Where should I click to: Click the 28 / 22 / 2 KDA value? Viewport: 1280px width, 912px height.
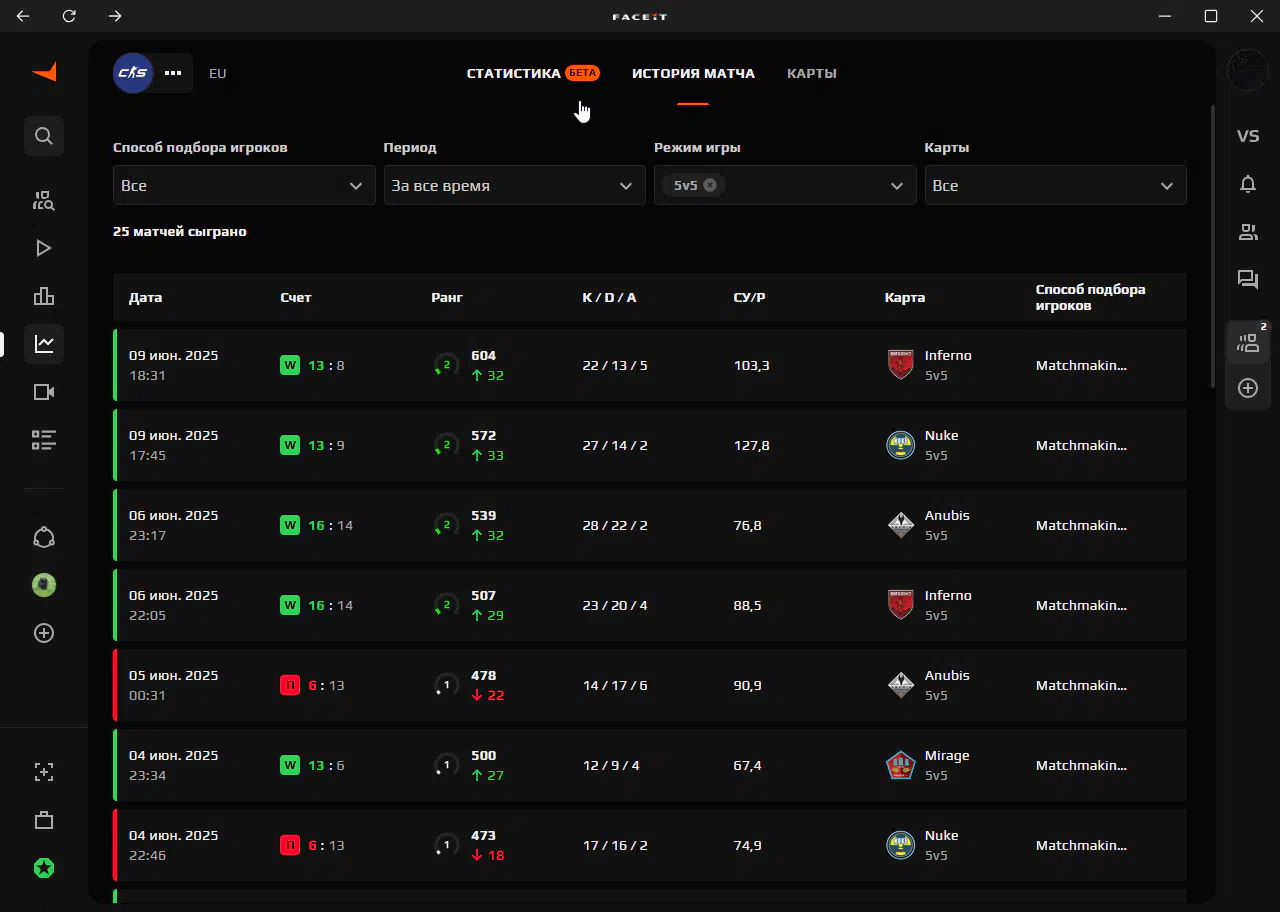point(615,525)
